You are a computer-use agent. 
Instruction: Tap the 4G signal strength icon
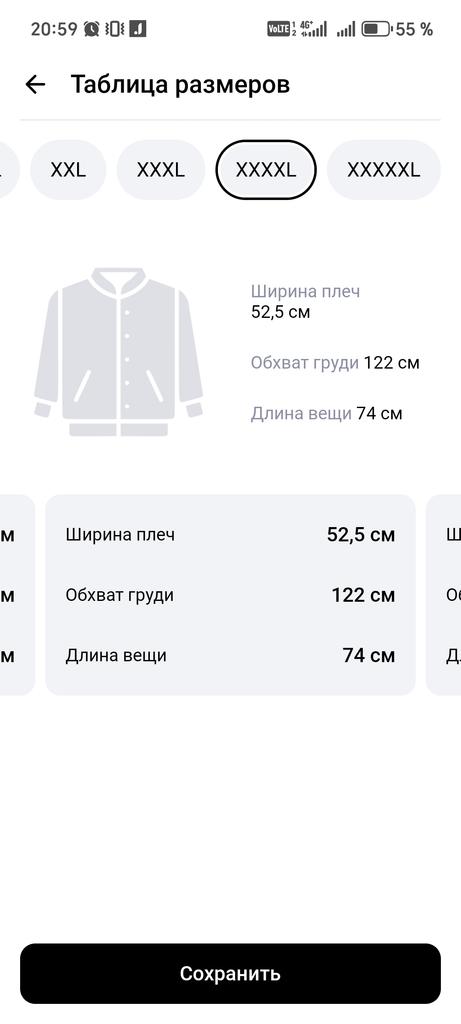(x=313, y=29)
